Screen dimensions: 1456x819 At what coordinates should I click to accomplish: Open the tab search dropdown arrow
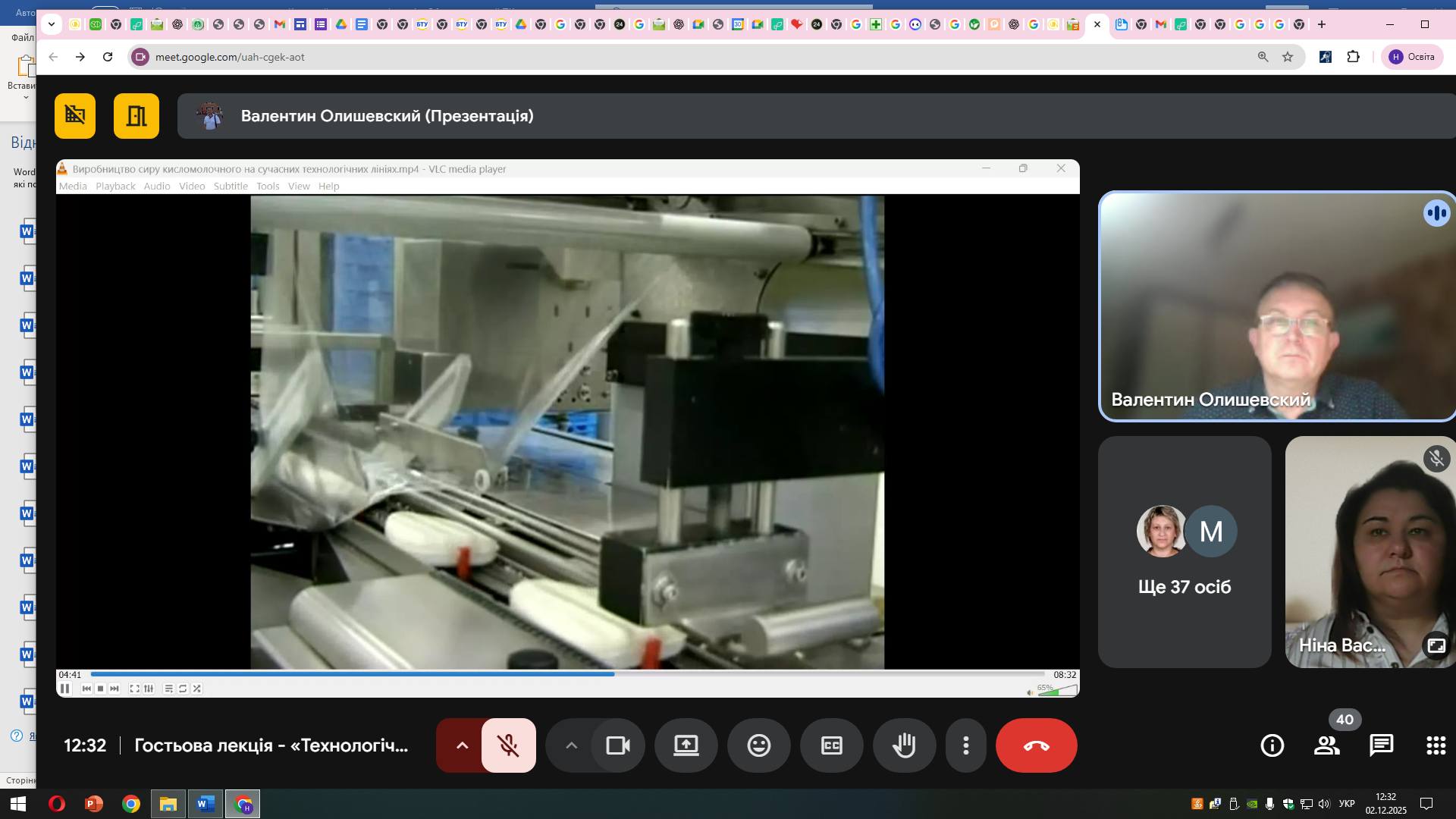click(51, 24)
